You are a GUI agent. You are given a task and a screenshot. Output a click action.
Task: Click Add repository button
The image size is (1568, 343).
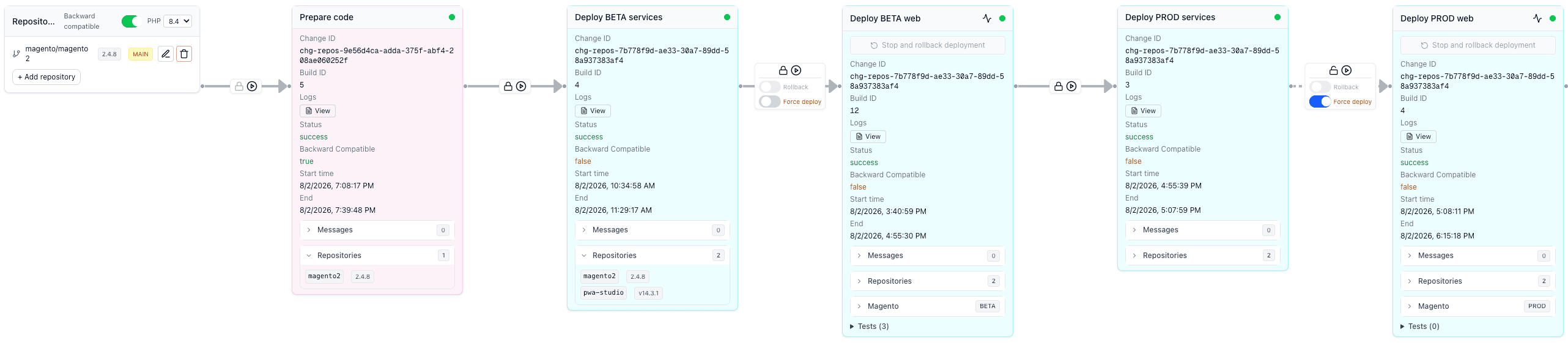[x=46, y=77]
